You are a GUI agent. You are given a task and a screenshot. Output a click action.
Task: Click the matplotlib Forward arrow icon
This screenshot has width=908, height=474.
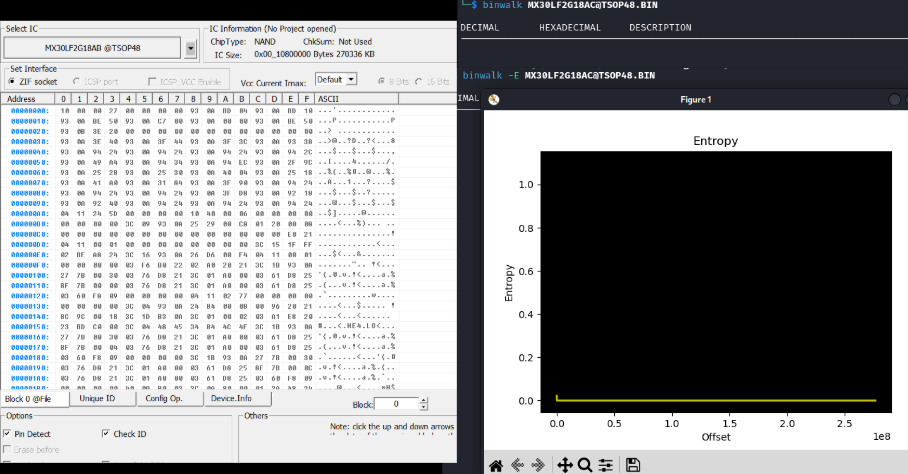coord(538,464)
